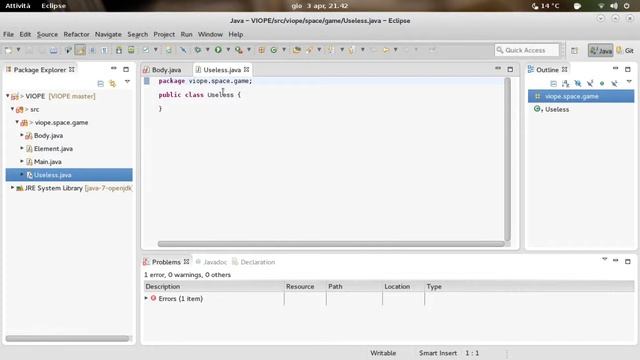The width and height of the screenshot is (640, 360).
Task: Switch to the Javadoc tab
Action: pos(211,262)
